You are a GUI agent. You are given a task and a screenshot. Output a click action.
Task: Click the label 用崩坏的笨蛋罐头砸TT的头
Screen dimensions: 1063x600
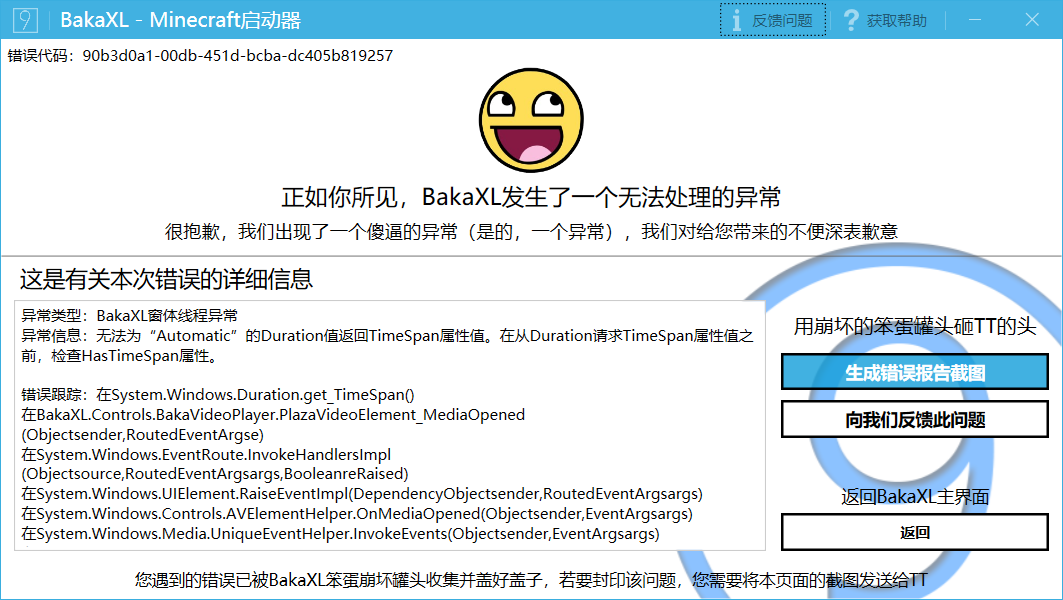(x=915, y=326)
